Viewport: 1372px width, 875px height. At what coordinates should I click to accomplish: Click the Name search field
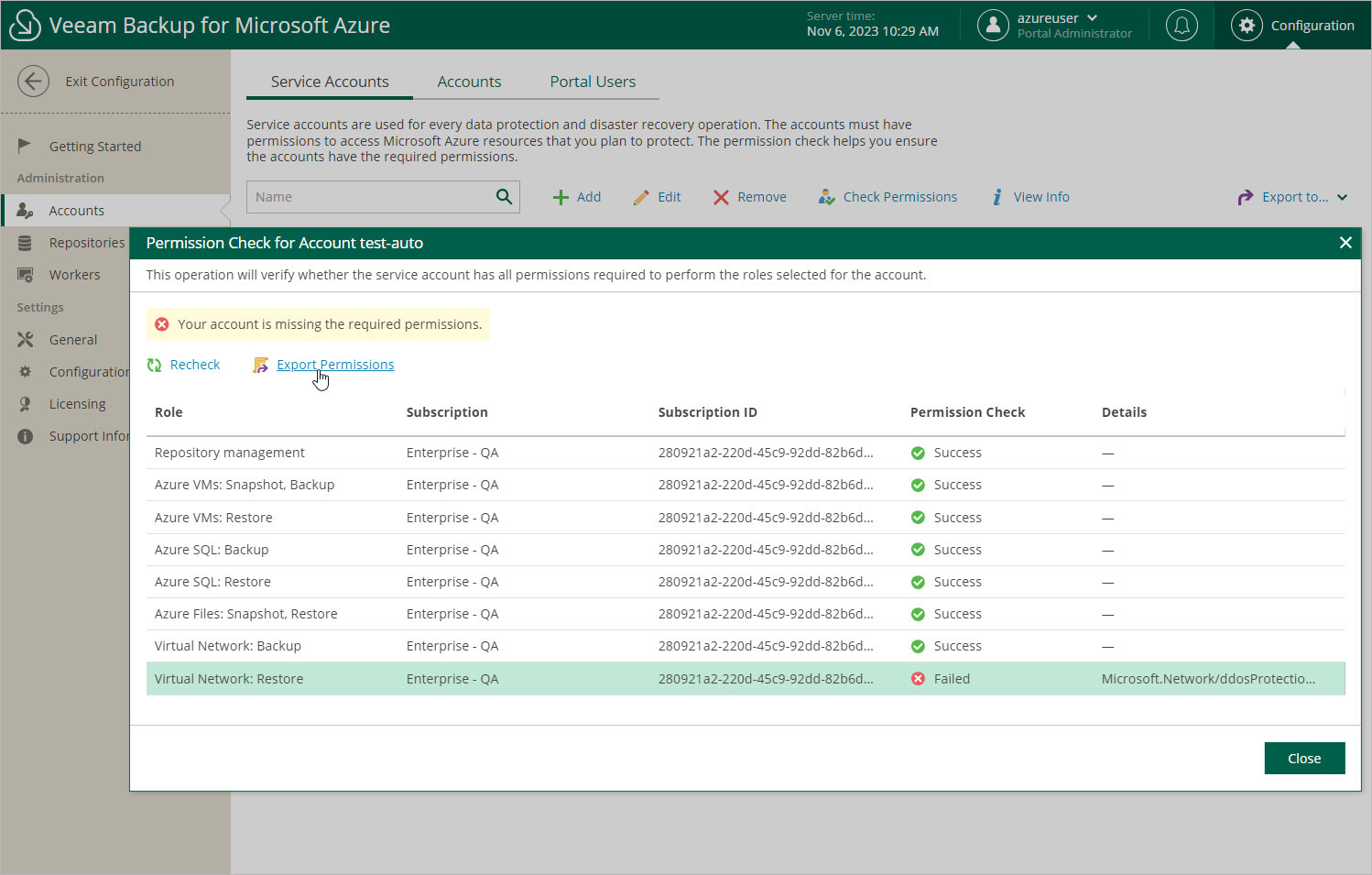tap(371, 197)
